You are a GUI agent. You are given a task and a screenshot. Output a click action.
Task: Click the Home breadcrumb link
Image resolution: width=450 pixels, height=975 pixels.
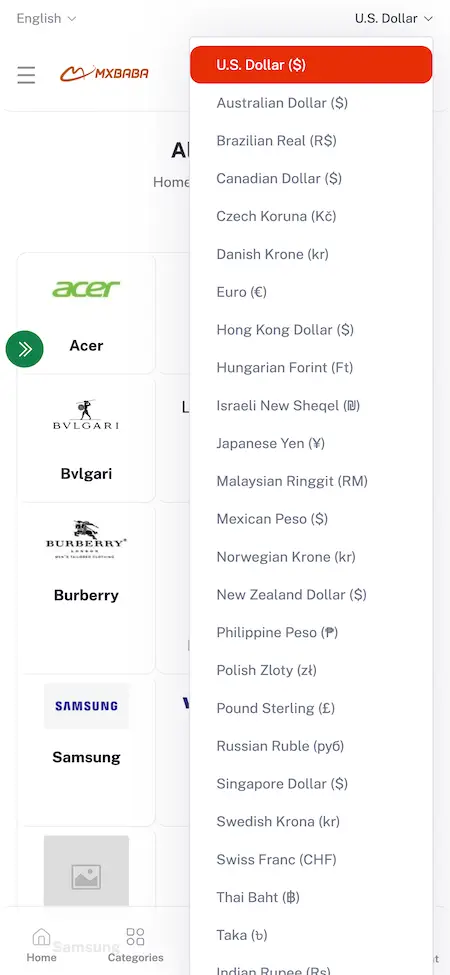coord(171,182)
